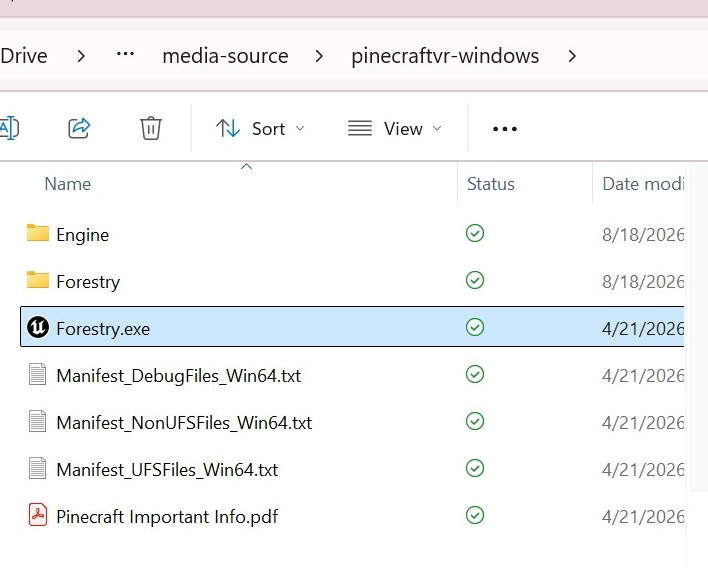Image resolution: width=708 pixels, height=568 pixels.
Task: Click sync status icon for Pinecraft Important Info.pdf
Action: click(x=475, y=515)
